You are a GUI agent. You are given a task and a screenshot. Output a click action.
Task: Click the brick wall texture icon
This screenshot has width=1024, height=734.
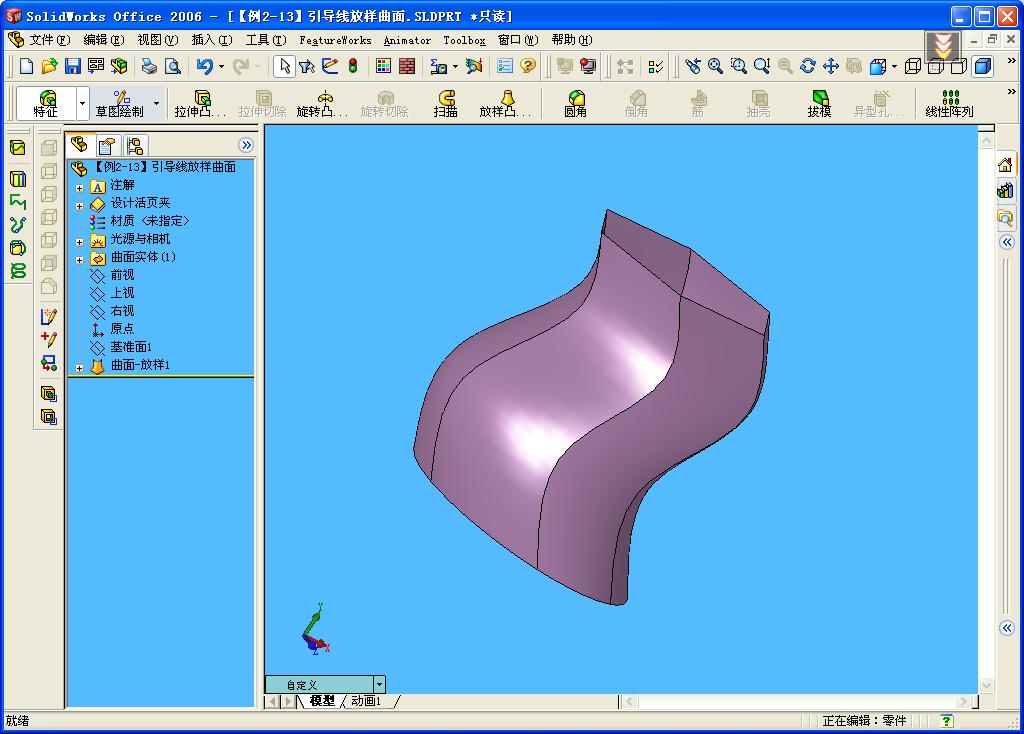pos(407,66)
